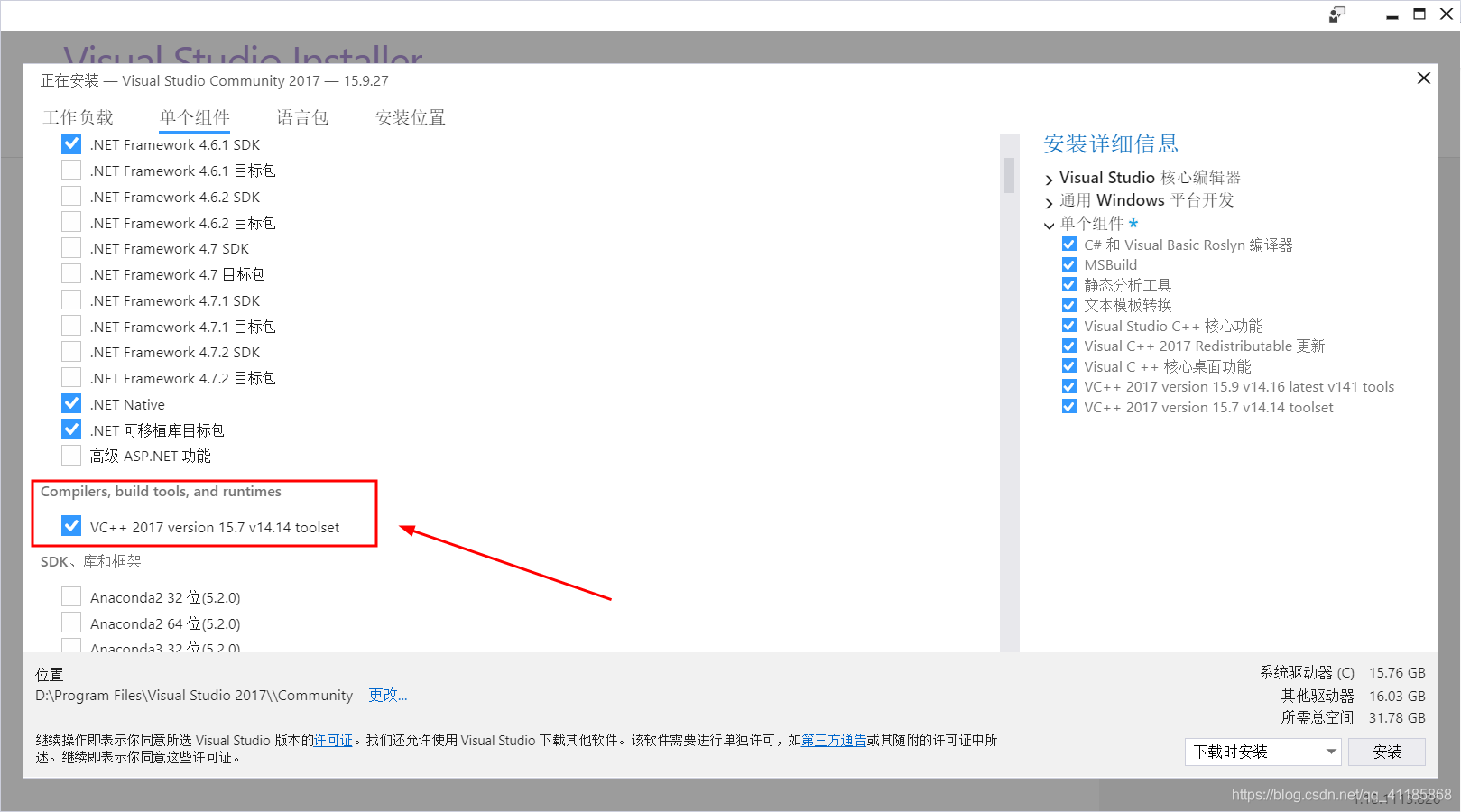1461x812 pixels.
Task: Click the 安装 button
Action: click(x=1387, y=752)
